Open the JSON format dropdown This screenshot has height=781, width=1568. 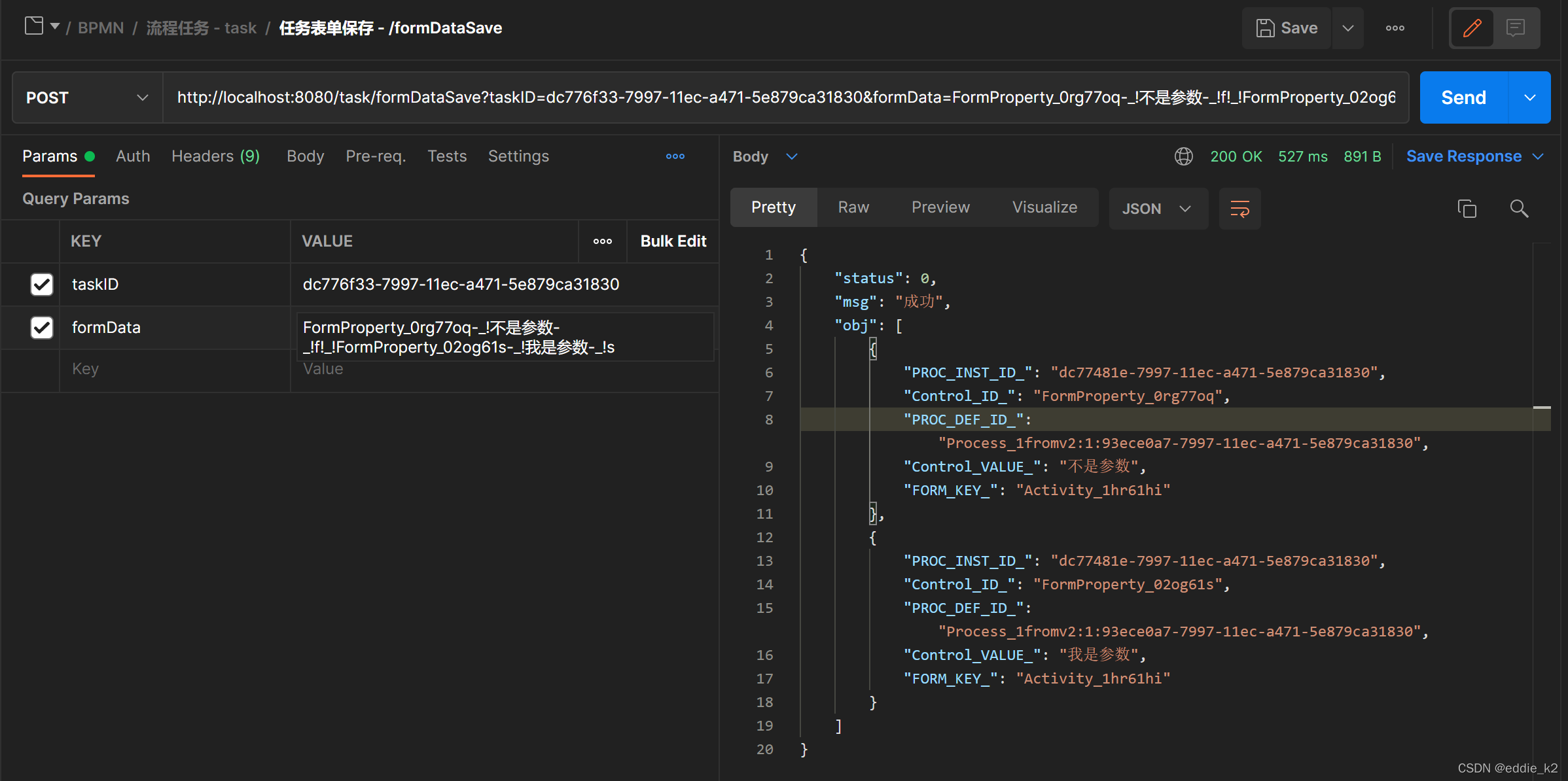click(1157, 209)
